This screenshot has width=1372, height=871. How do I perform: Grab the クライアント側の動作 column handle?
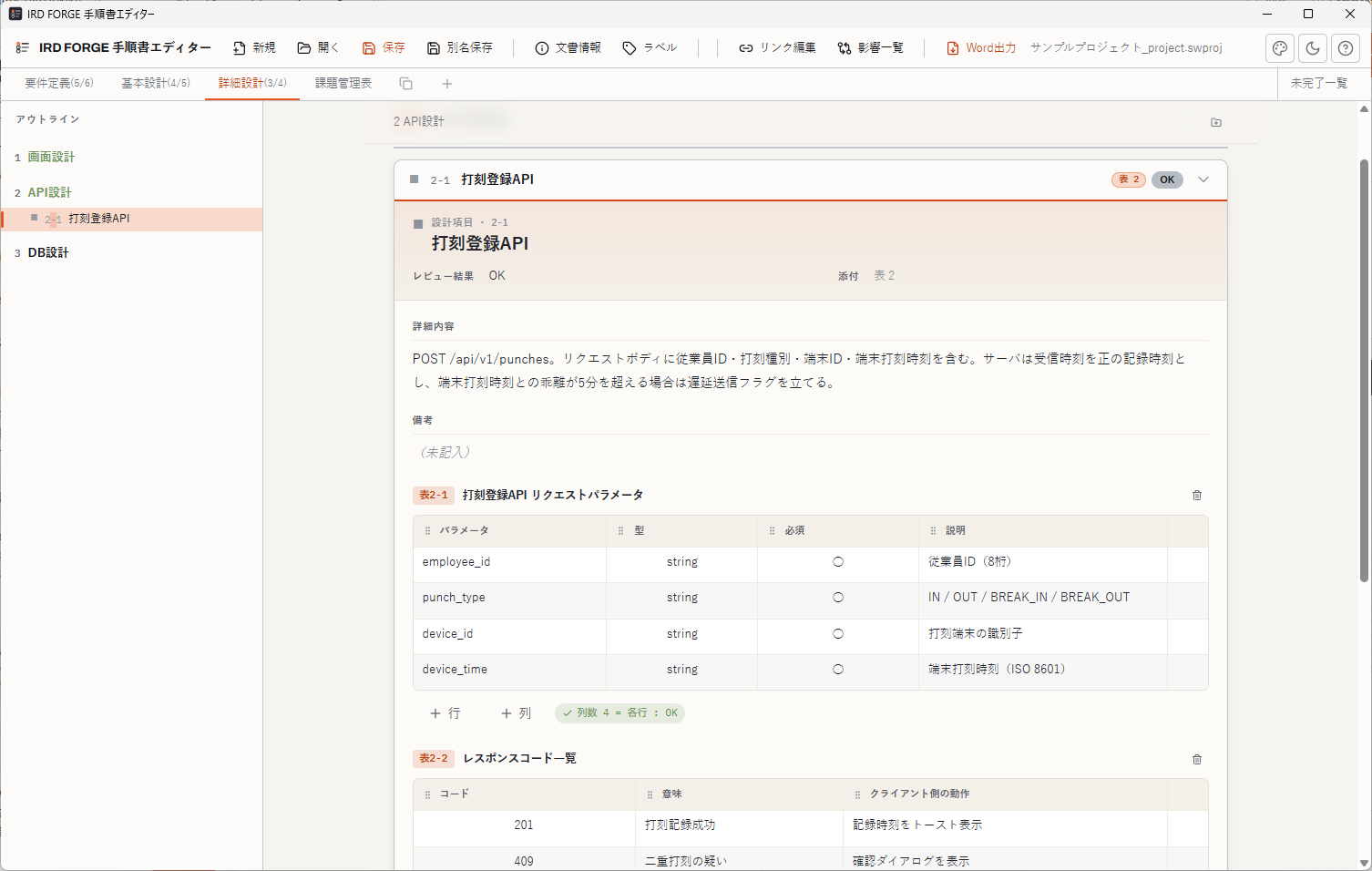tap(857, 794)
